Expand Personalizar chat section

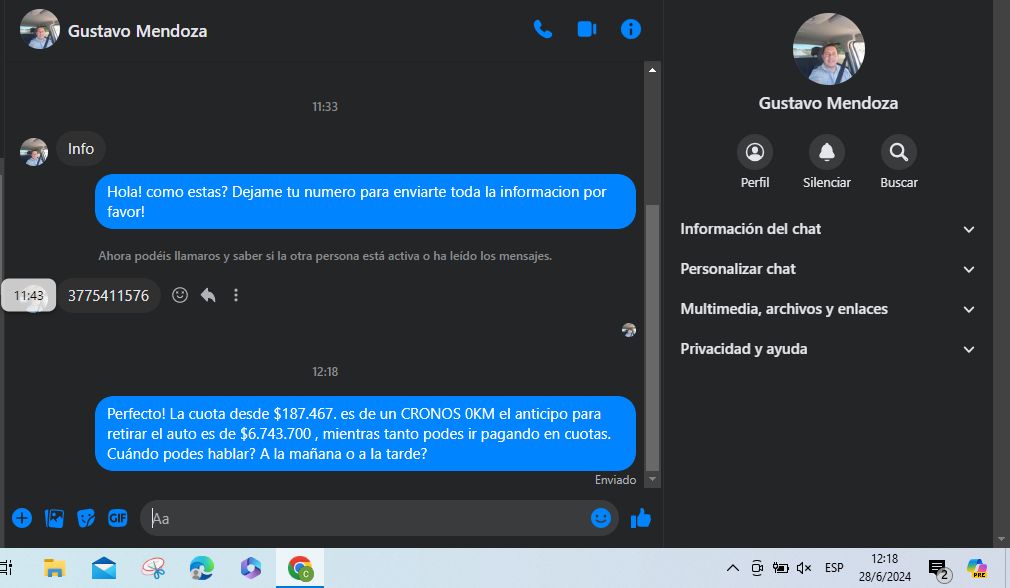[827, 269]
